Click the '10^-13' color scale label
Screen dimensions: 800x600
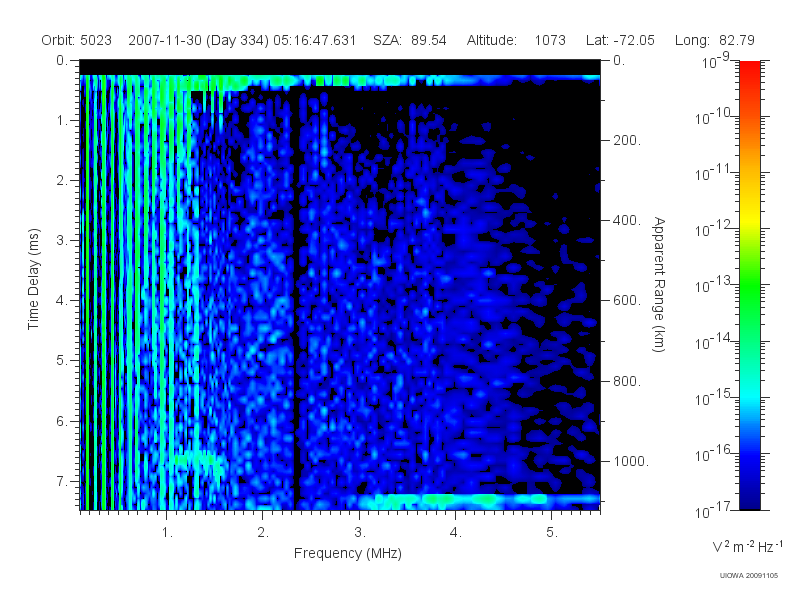713,285
